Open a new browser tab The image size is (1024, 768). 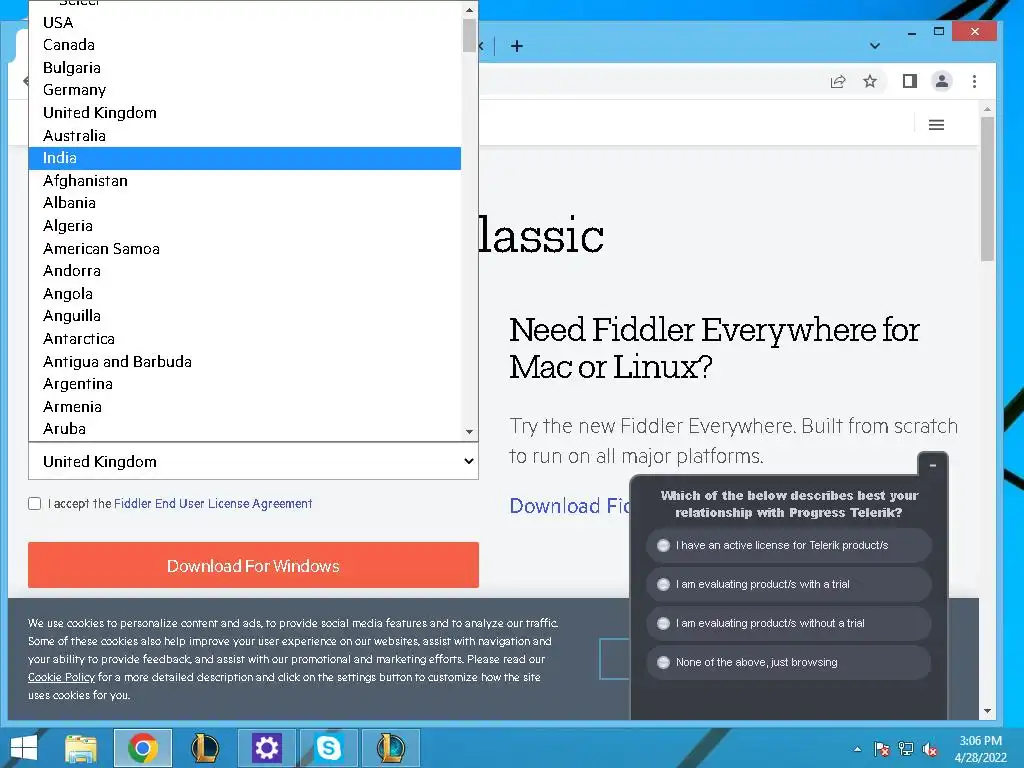coord(517,46)
